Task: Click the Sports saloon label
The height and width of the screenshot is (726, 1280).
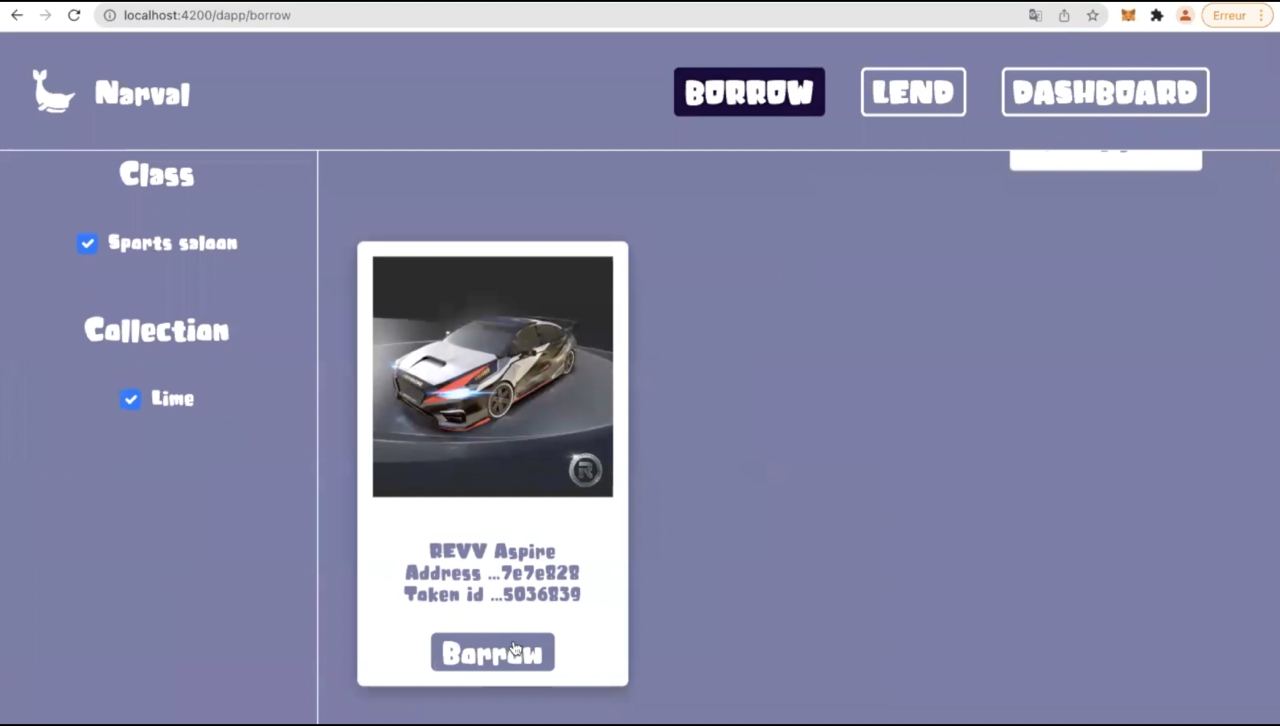Action: click(173, 243)
